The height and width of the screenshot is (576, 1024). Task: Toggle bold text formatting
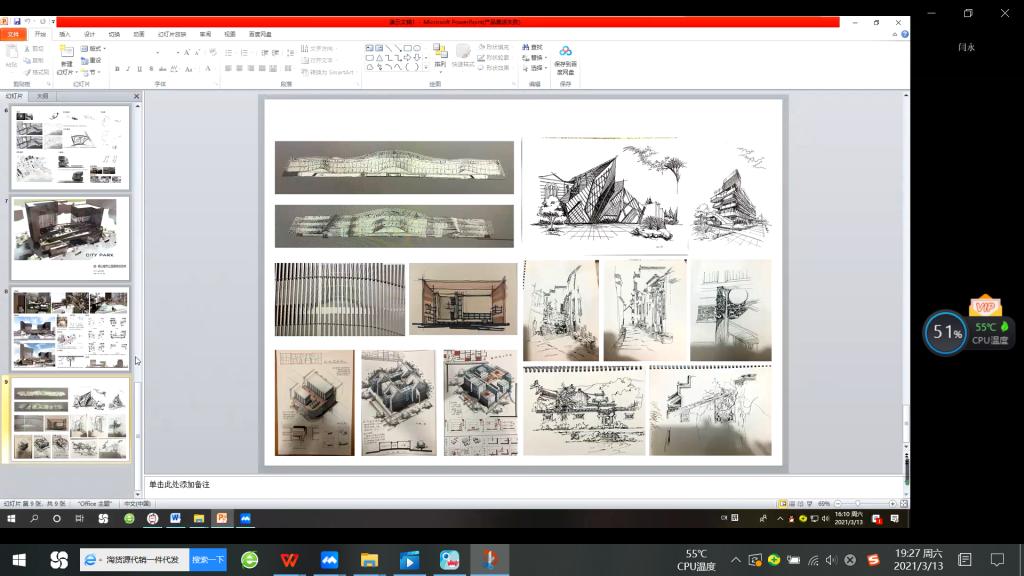click(117, 69)
